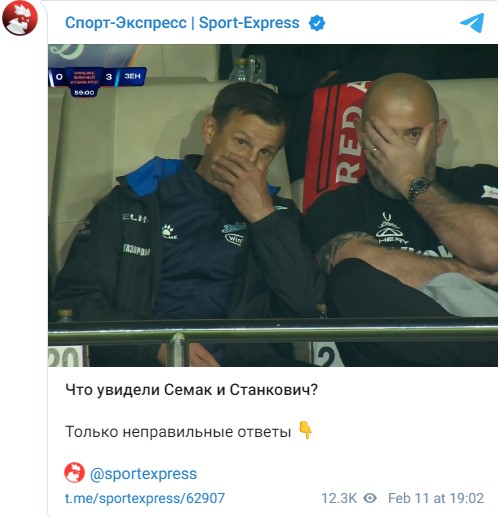498x517 pixels.
Task: Click the eye views icon
Action: tap(370, 498)
